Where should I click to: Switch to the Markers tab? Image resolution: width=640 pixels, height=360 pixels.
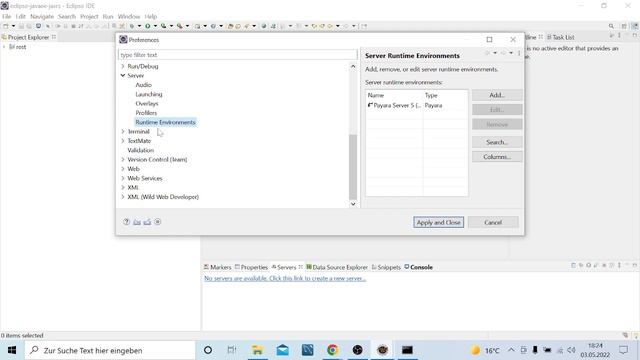click(x=218, y=267)
